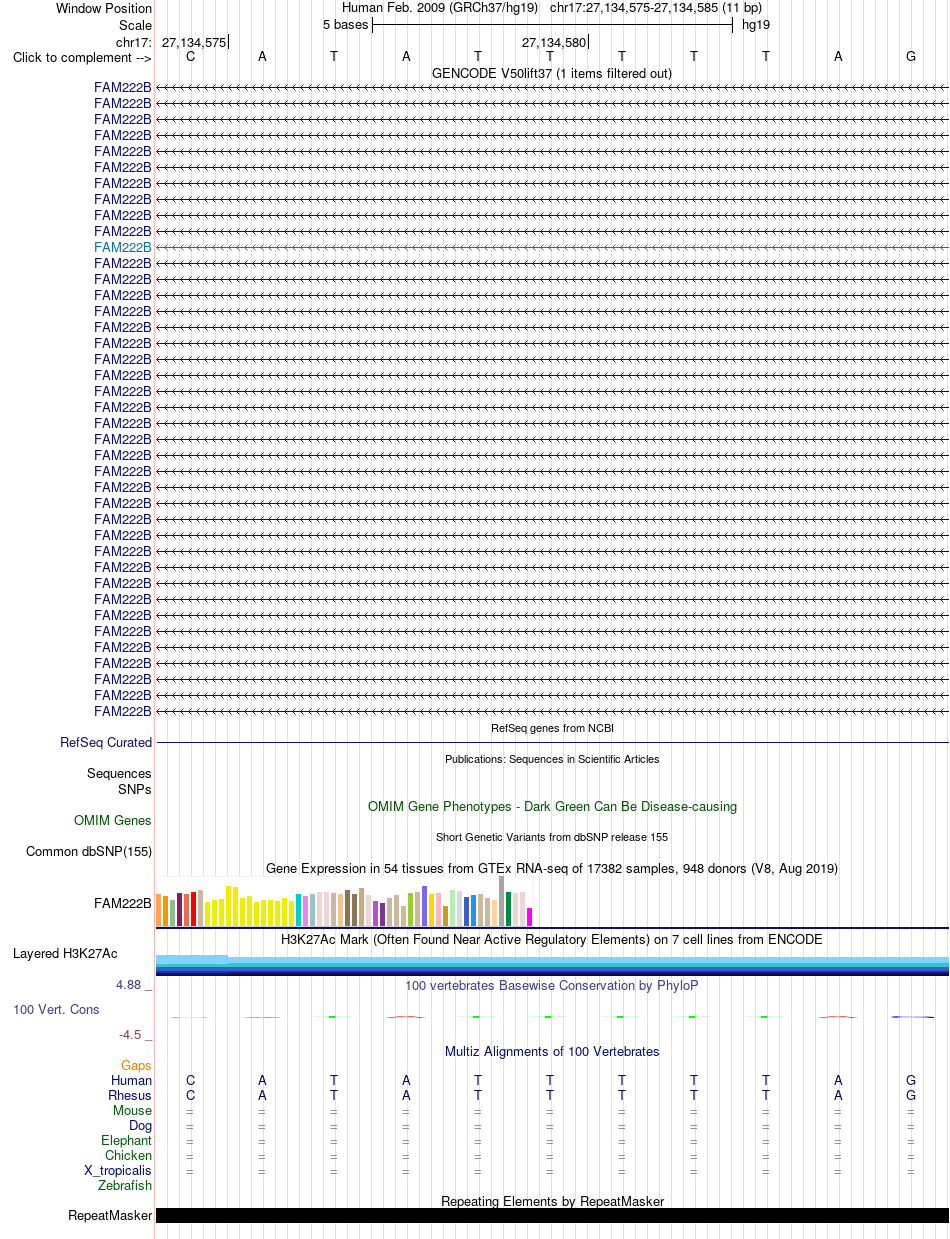Viewport: 950px width, 1239px height.
Task: Click the blue PhyloP bar under base G
Action: pyautogui.click(x=911, y=1017)
